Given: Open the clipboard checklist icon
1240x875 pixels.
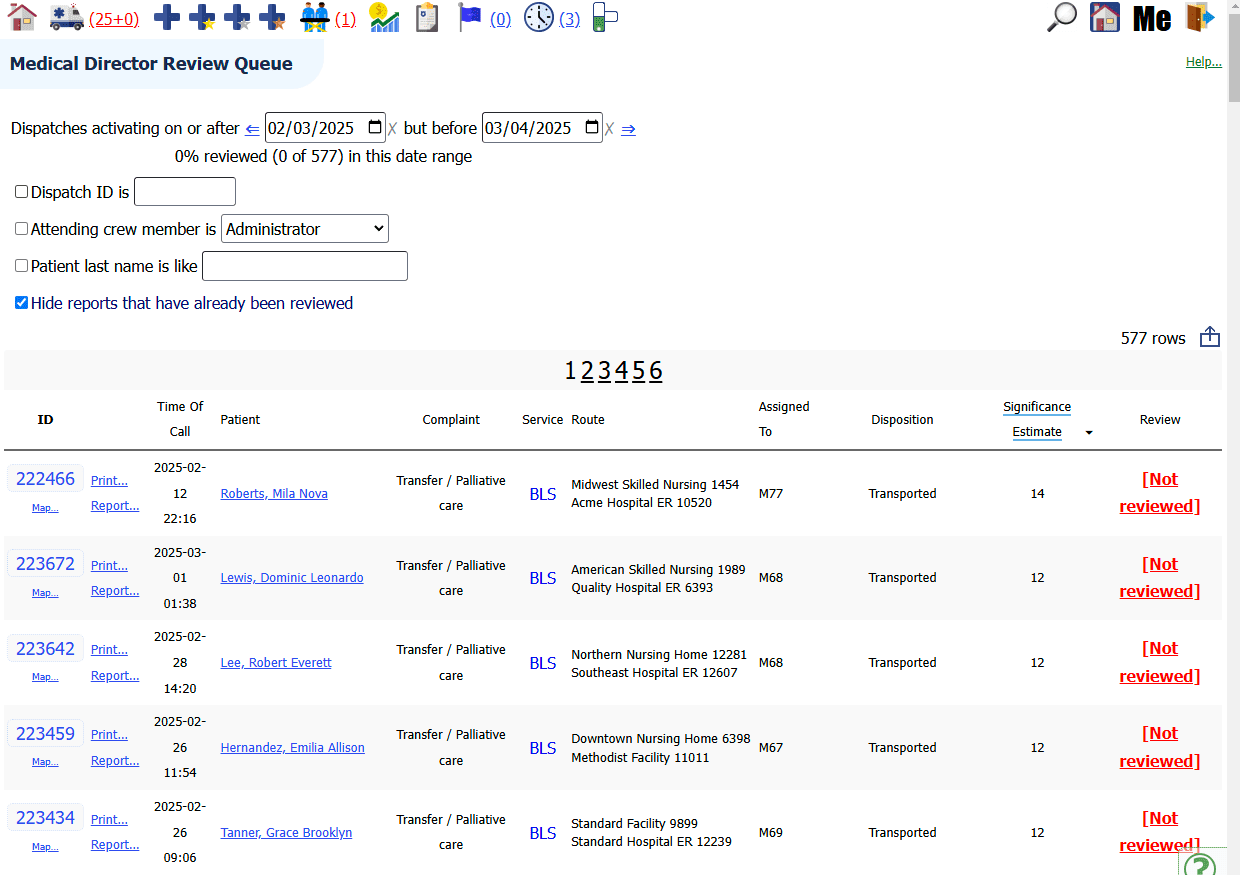Looking at the screenshot, I should click(x=427, y=17).
